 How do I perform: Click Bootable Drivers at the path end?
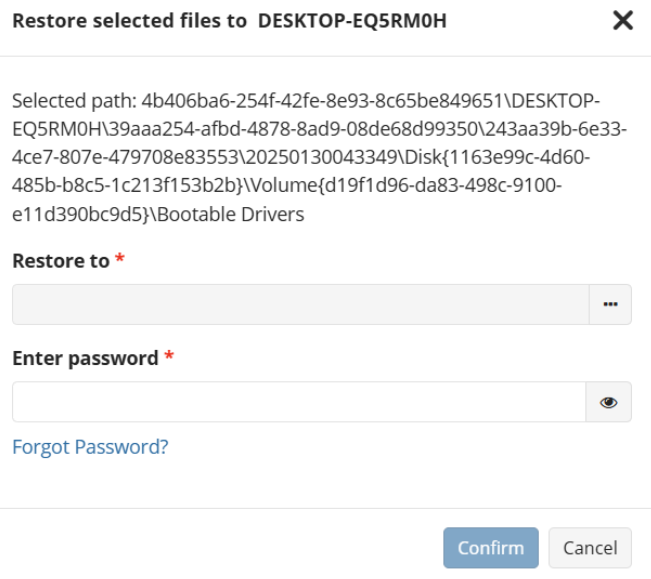[x=258, y=214]
